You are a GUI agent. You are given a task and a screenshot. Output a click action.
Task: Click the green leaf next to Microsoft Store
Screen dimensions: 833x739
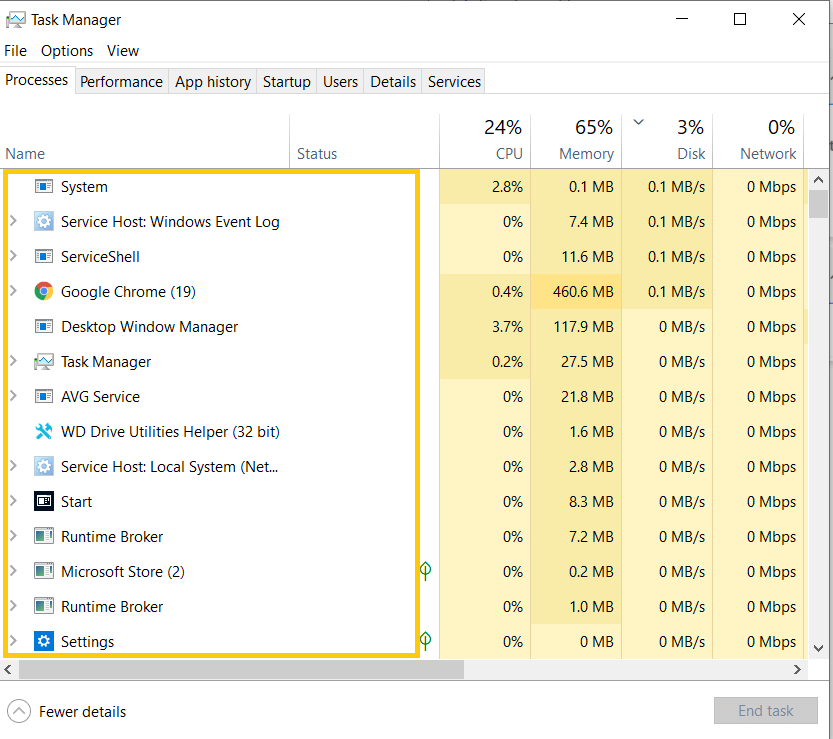tap(425, 571)
